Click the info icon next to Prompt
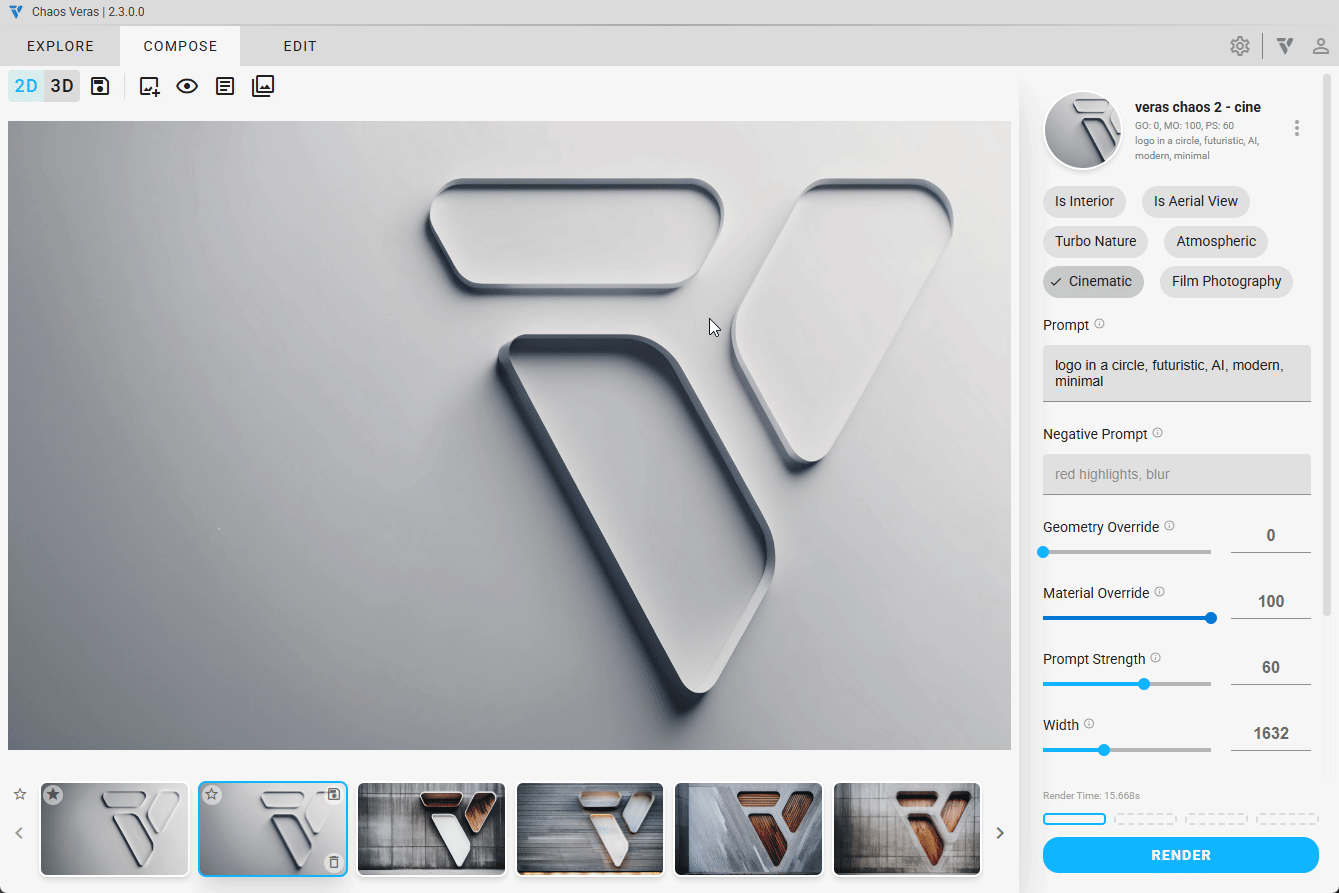 pyautogui.click(x=1100, y=324)
